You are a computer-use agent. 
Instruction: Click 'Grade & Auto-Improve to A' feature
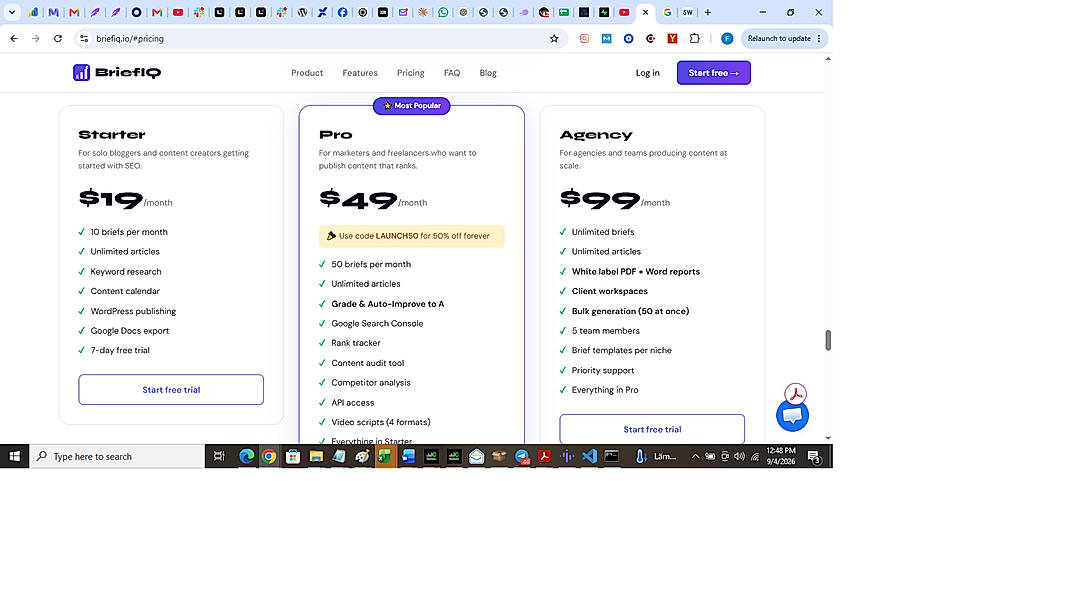click(388, 304)
